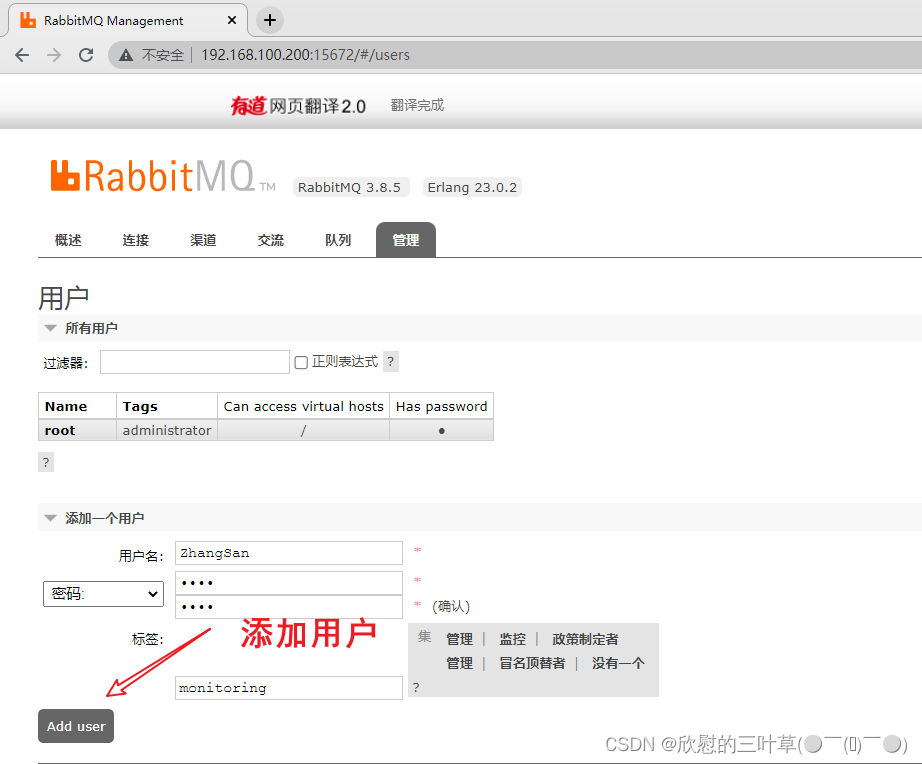Reload the page with the refresh icon
Screen dimensions: 922x764
click(x=86, y=55)
